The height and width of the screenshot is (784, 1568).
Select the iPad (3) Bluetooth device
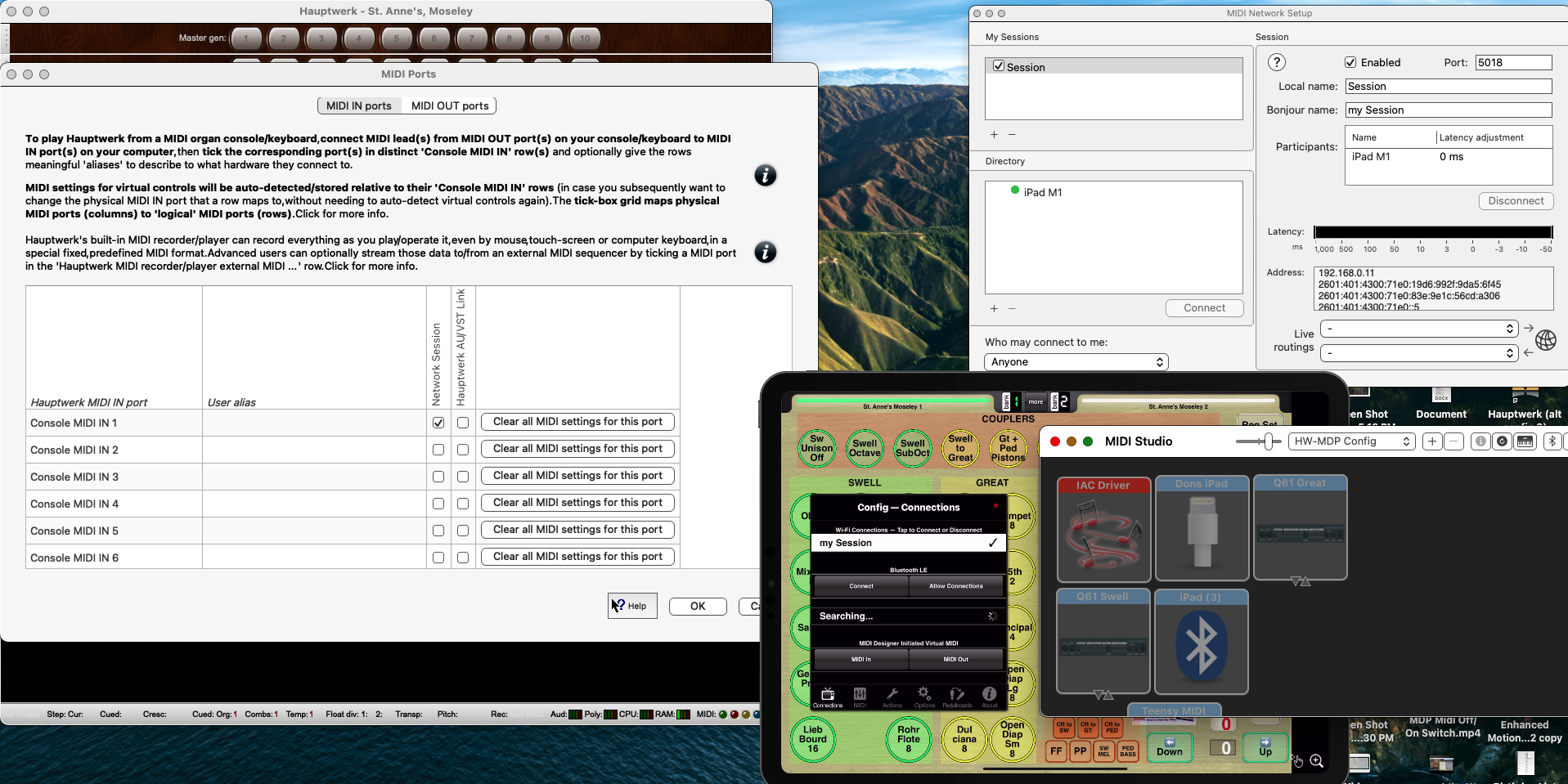tap(1201, 641)
